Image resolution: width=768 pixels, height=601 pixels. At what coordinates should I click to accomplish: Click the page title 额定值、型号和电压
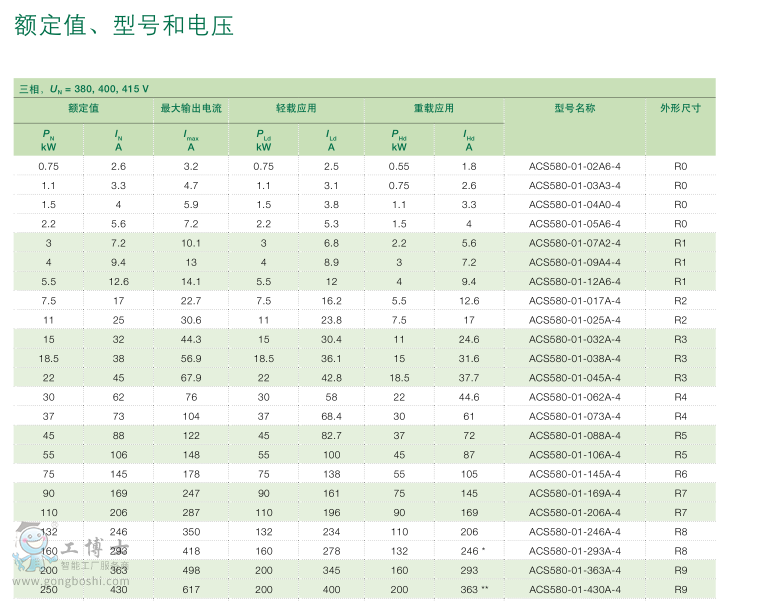tap(124, 26)
